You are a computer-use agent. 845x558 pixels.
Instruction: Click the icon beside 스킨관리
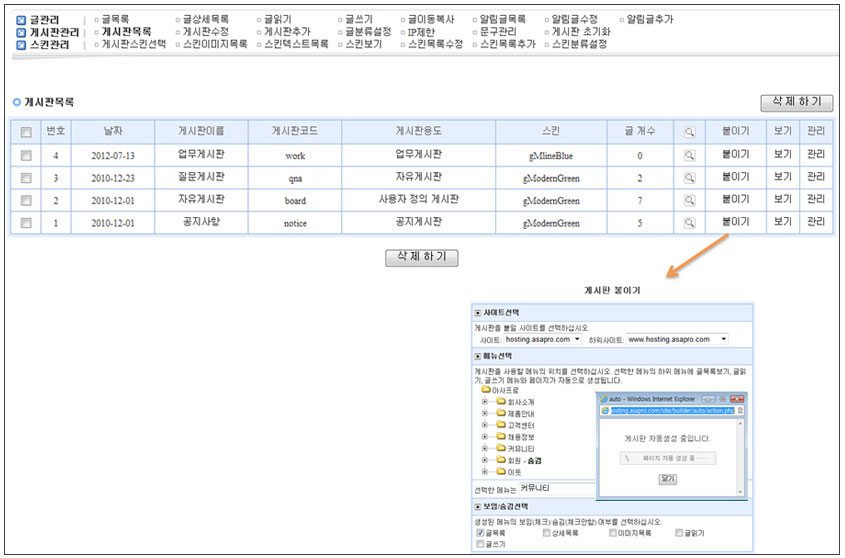tap(21, 45)
